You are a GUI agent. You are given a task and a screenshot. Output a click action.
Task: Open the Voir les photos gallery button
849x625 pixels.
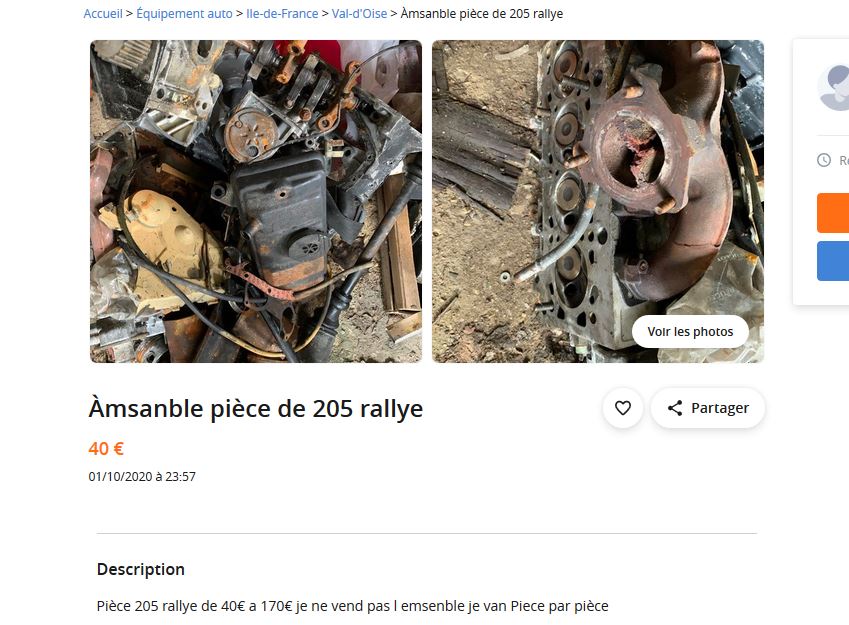click(690, 331)
